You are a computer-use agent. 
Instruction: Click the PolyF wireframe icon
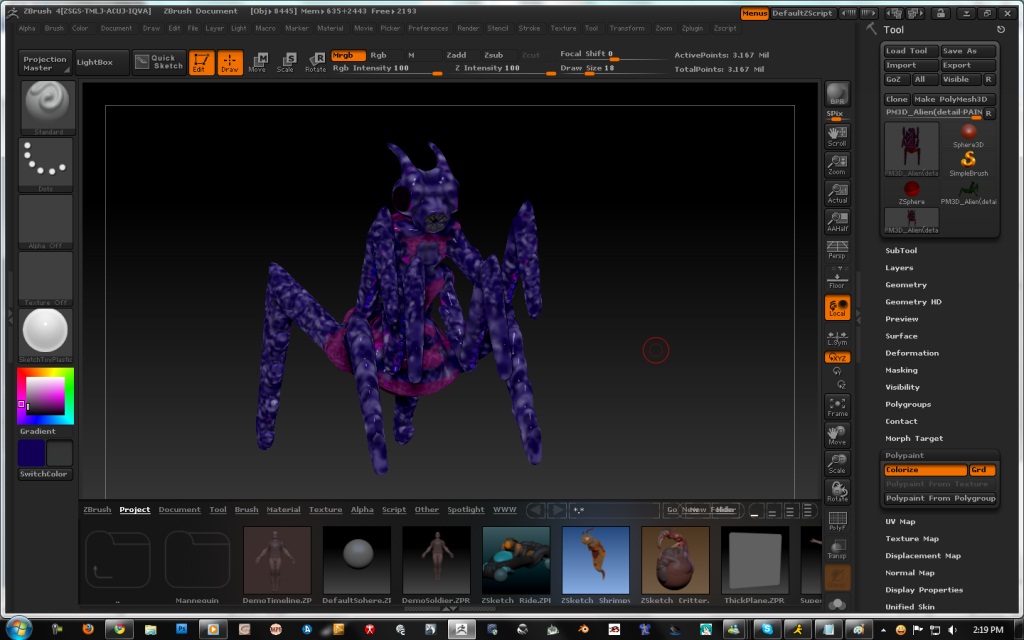[x=837, y=520]
